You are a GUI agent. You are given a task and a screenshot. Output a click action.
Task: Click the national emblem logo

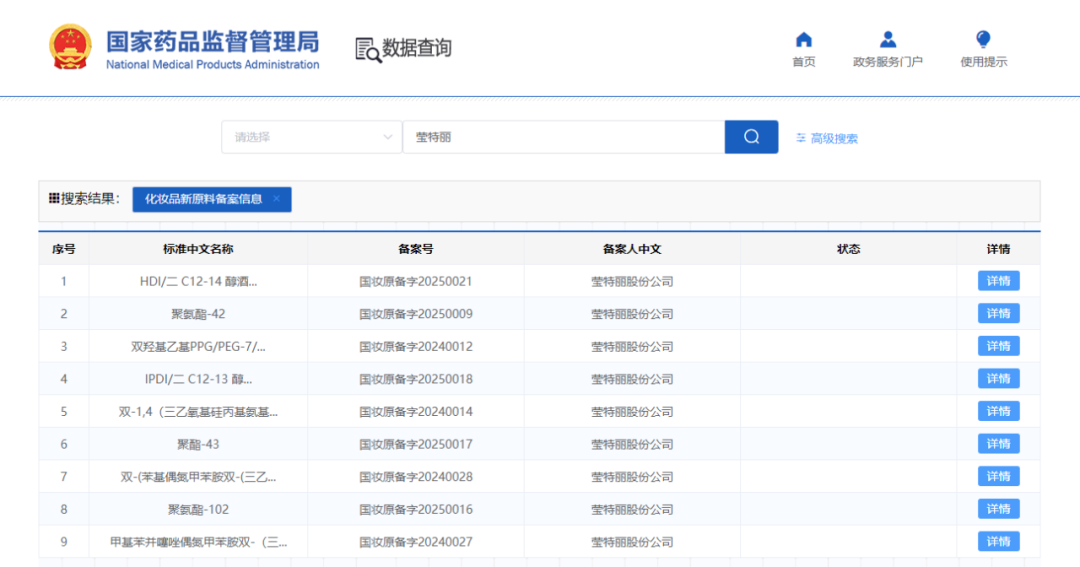pos(70,47)
